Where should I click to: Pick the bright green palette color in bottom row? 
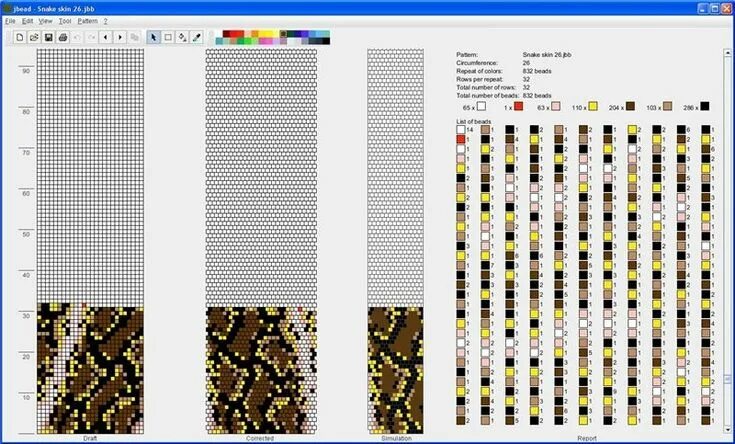point(248,41)
